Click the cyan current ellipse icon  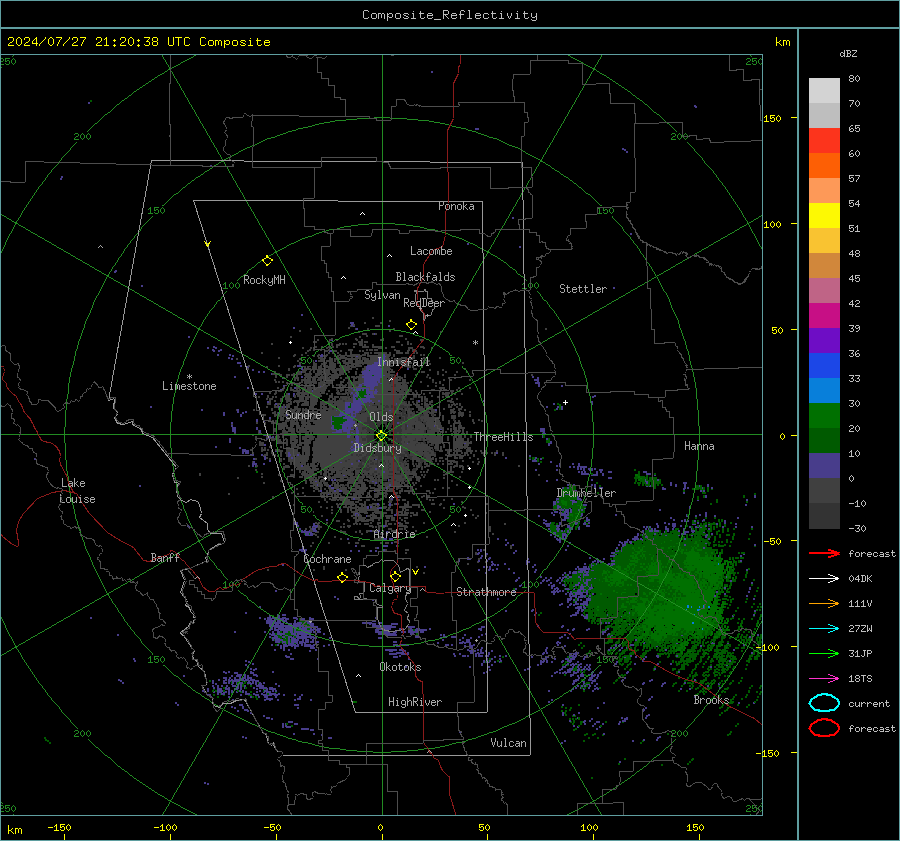[824, 703]
